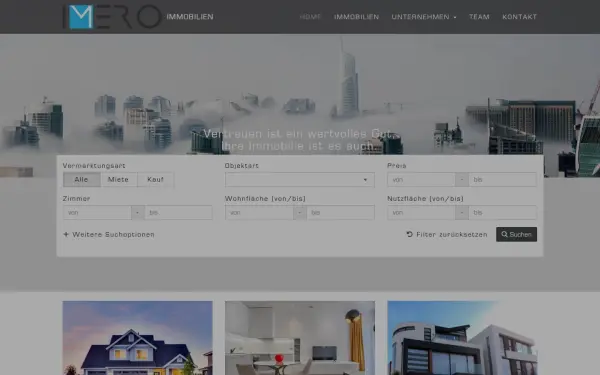The image size is (600, 375).
Task: Select the Miete marketing type
Action: coord(118,179)
